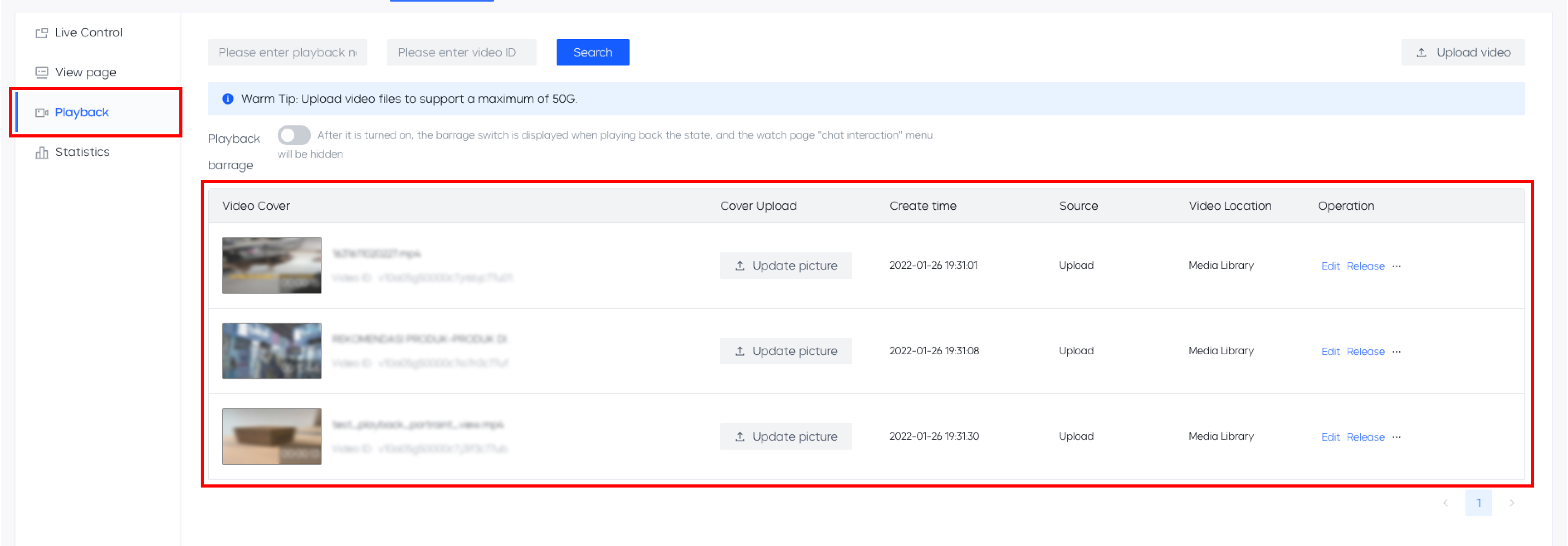Go to previous page arrow

click(x=1446, y=503)
